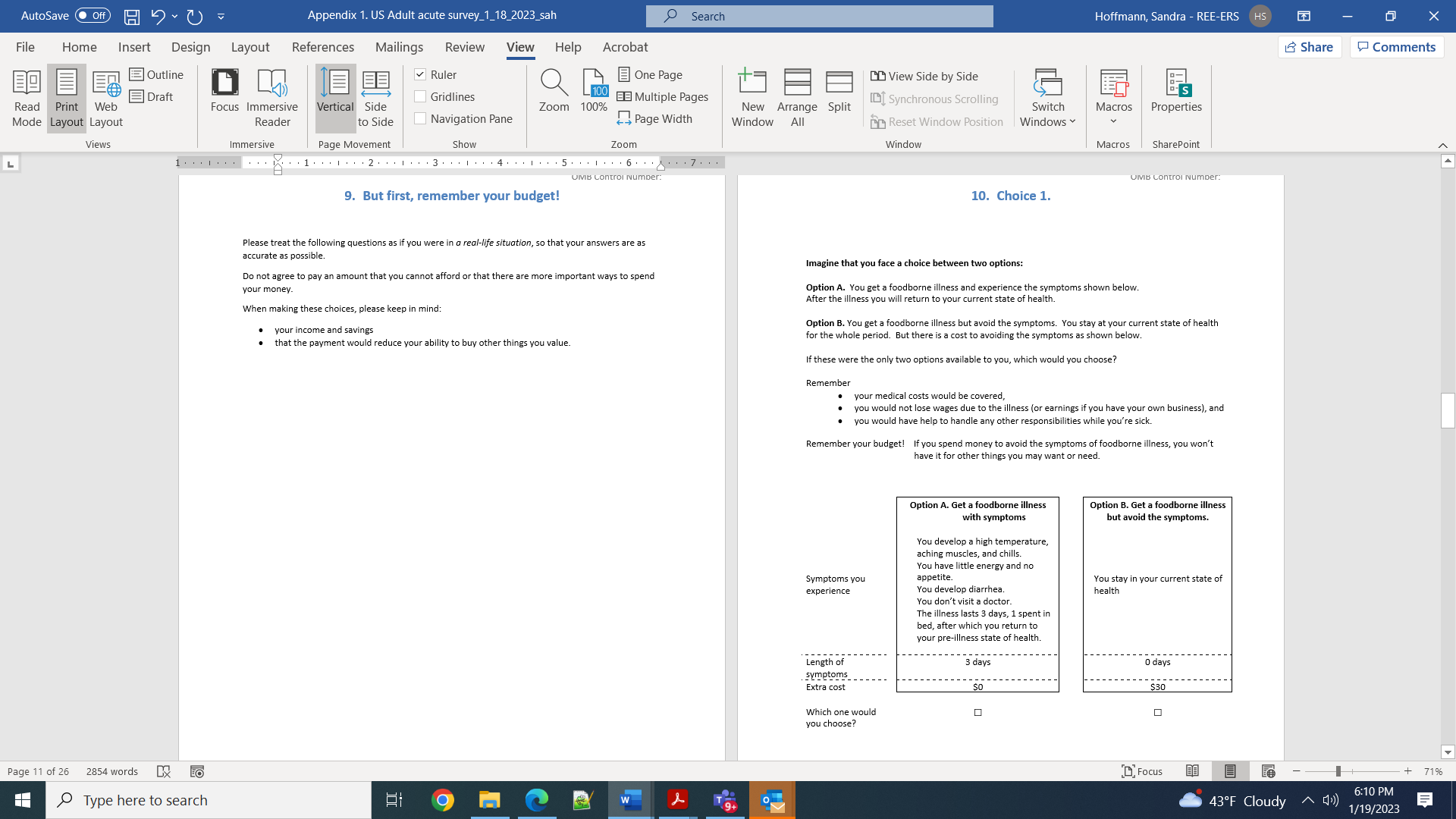Uncheck the Ruler checkbox

(420, 74)
